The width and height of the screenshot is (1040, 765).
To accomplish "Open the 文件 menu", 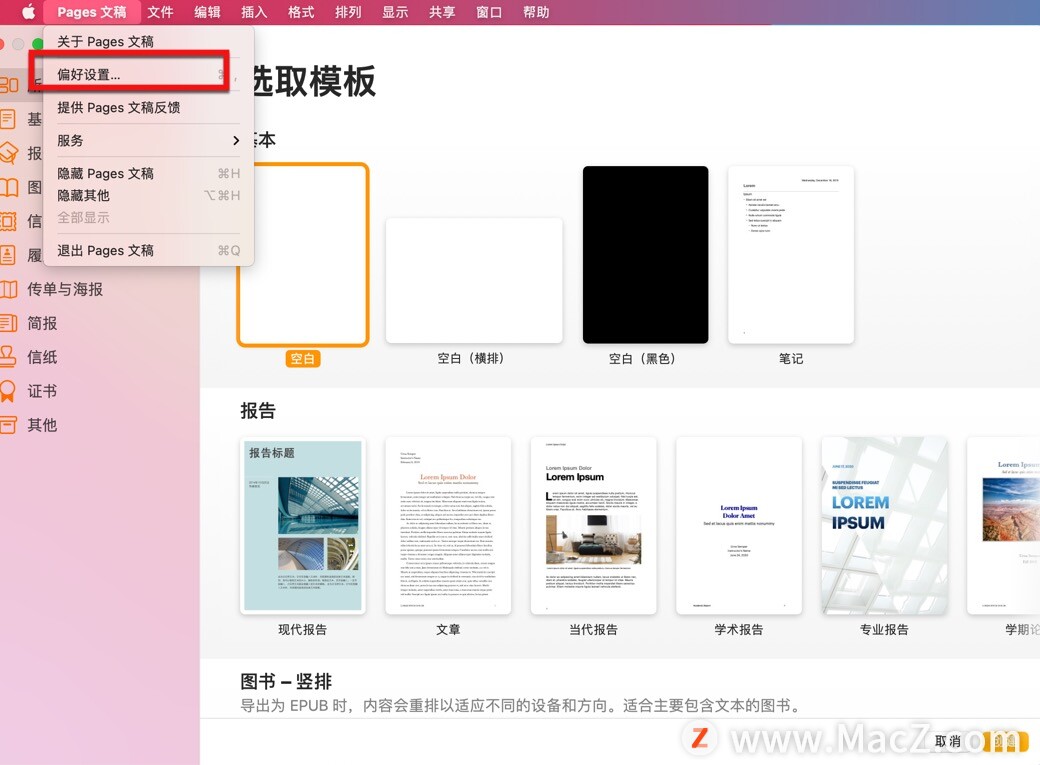I will point(160,12).
